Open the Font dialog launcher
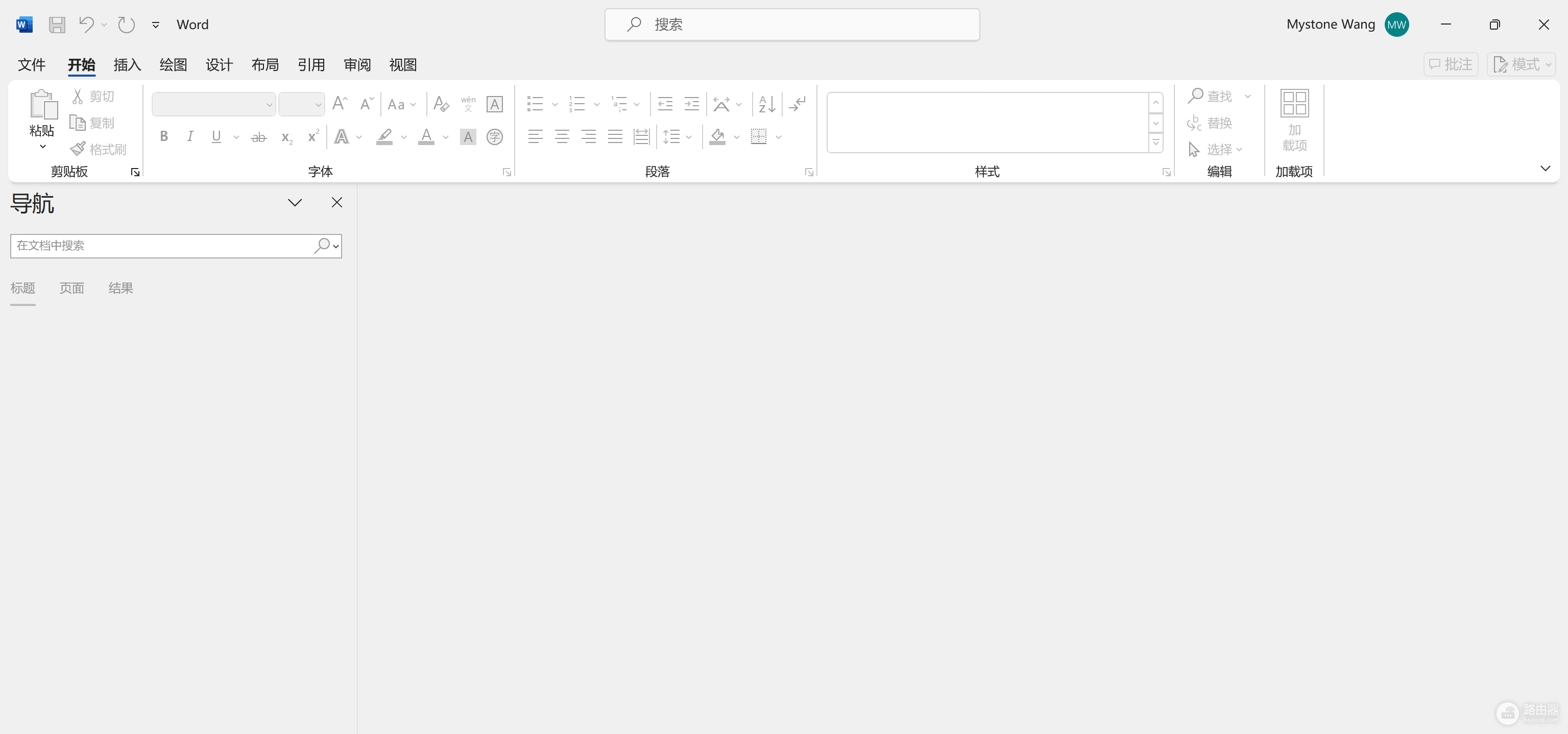This screenshot has height=734, width=1568. [x=506, y=172]
